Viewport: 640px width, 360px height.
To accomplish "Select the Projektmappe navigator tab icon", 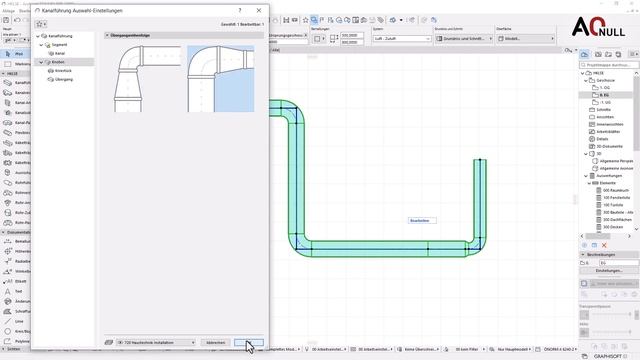I will click(584, 54).
